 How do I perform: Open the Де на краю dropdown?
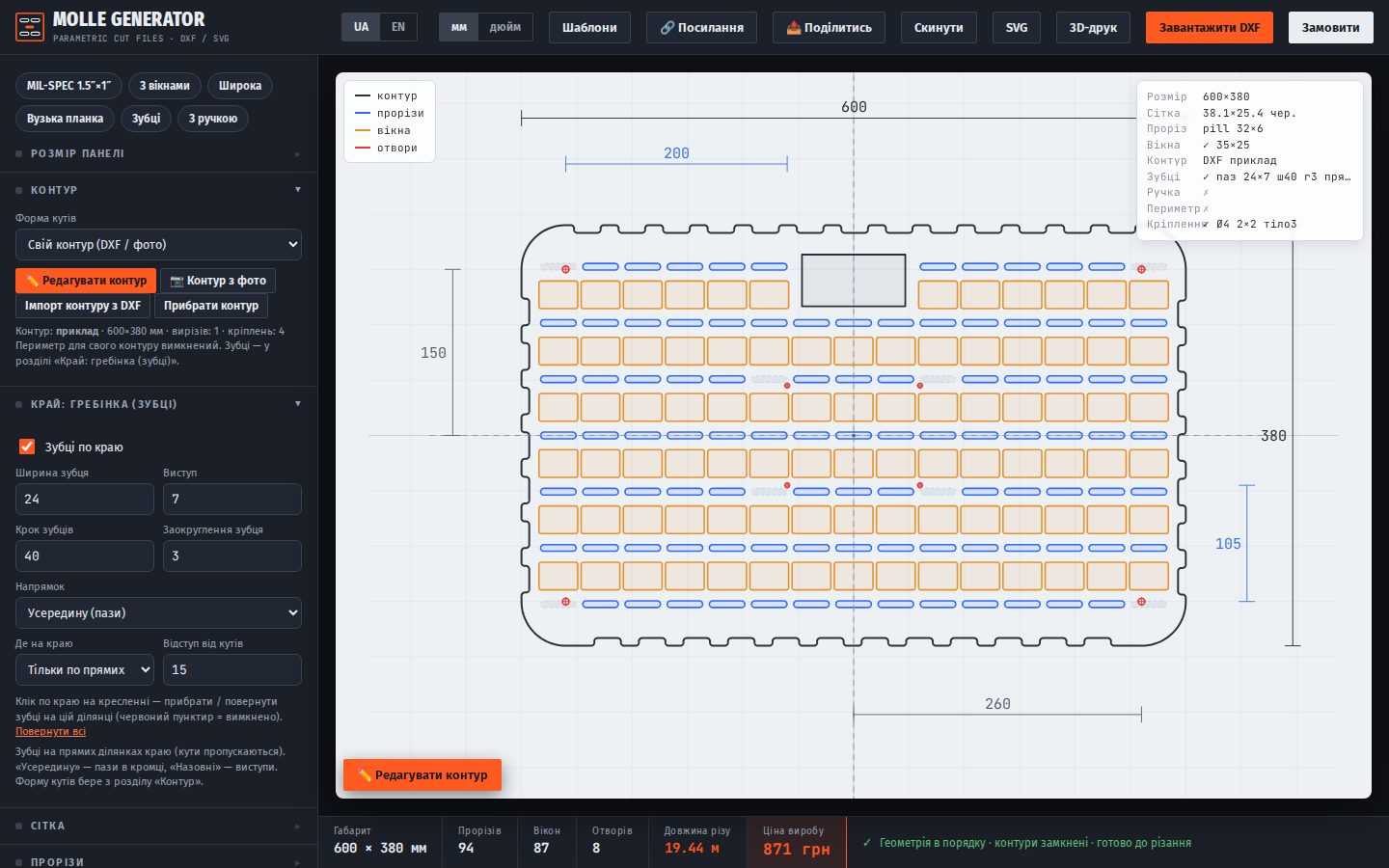point(85,670)
